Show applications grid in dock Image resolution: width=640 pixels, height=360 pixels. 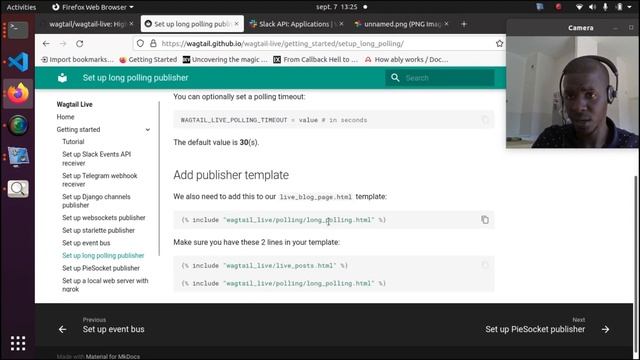click(18, 343)
